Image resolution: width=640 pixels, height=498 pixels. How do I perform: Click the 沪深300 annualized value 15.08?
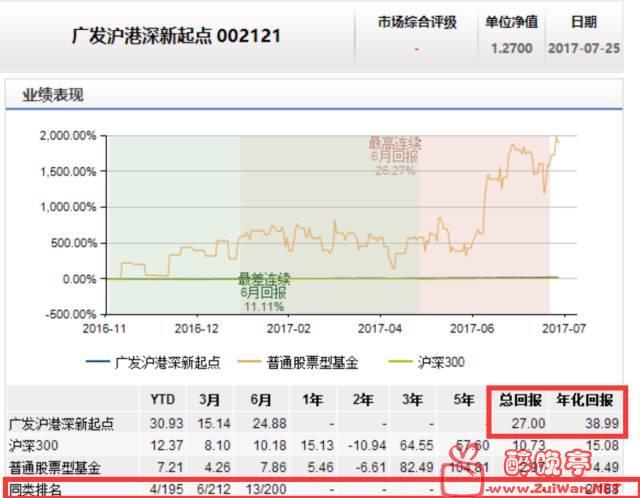[602, 445]
